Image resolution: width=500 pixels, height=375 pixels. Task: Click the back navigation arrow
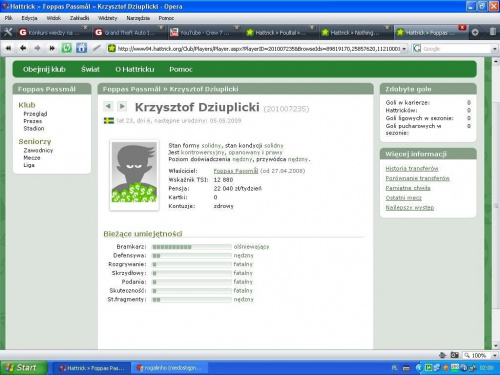click(23, 48)
